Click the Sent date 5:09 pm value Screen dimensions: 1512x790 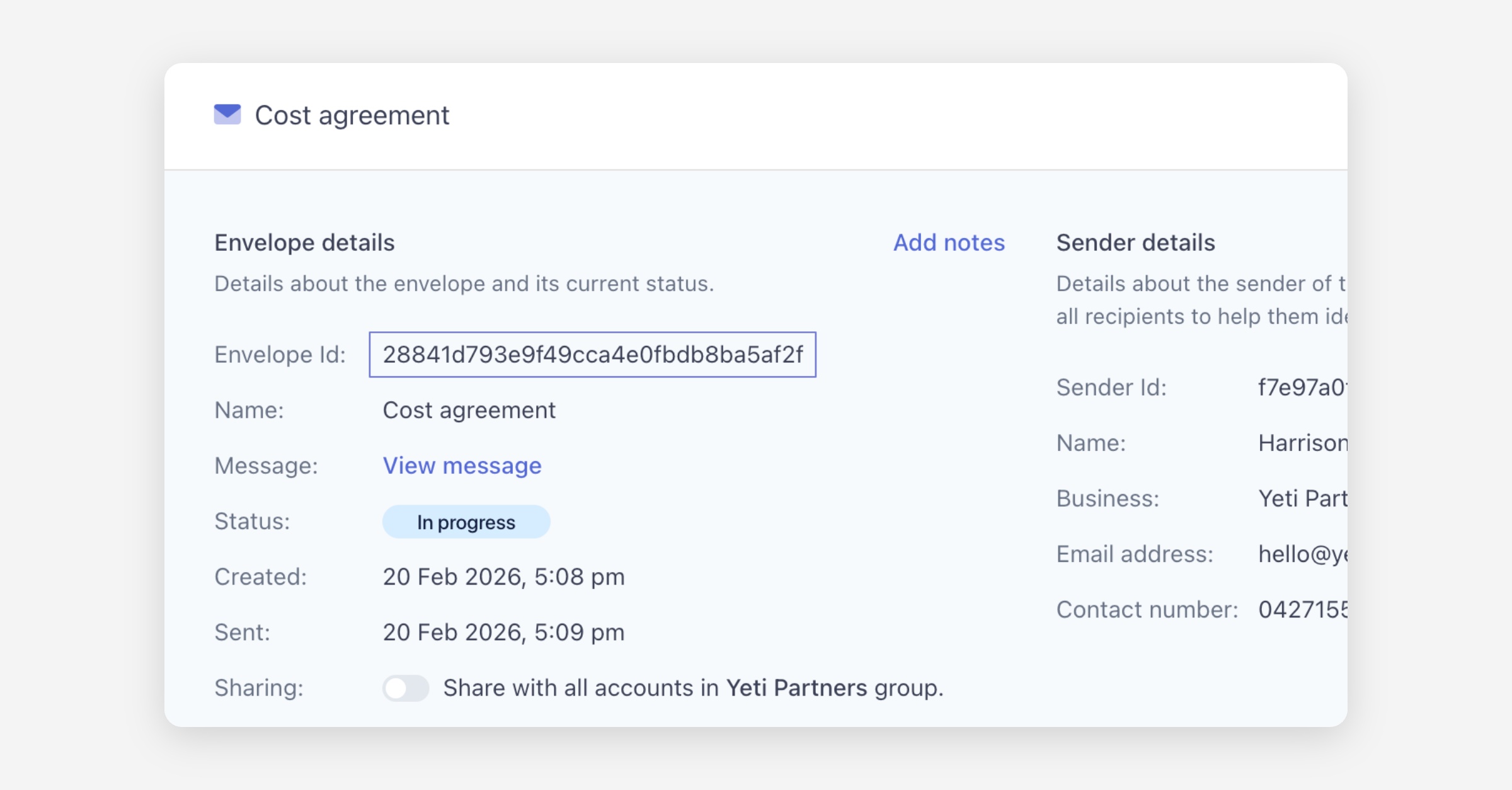point(503,632)
